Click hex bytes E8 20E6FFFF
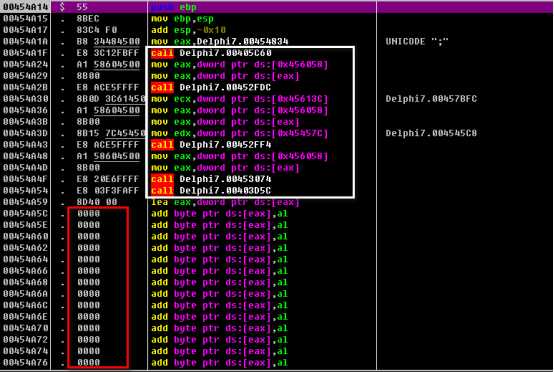Image resolution: width=554 pixels, height=372 pixels. [x=108, y=179]
